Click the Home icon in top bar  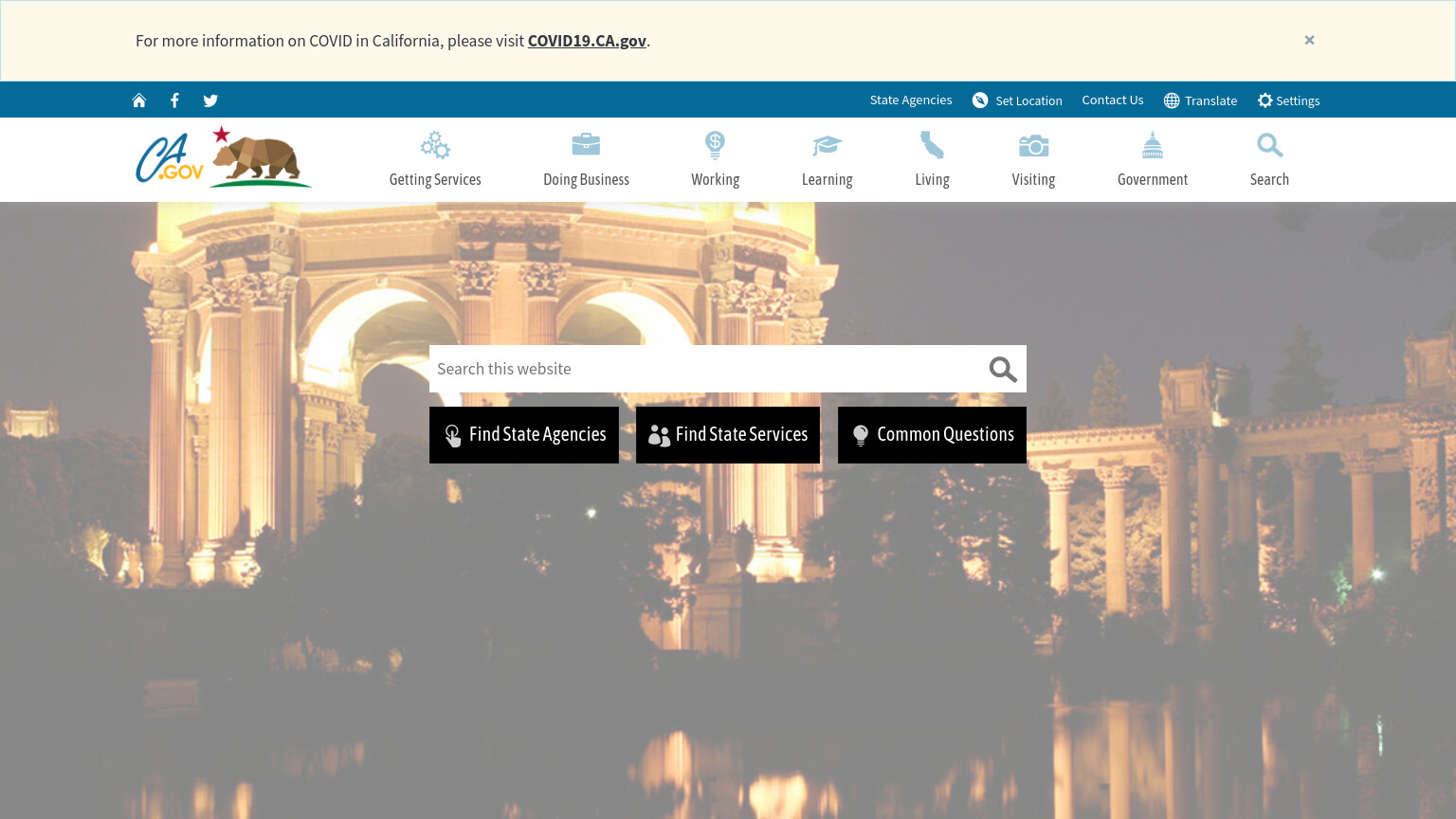click(139, 100)
